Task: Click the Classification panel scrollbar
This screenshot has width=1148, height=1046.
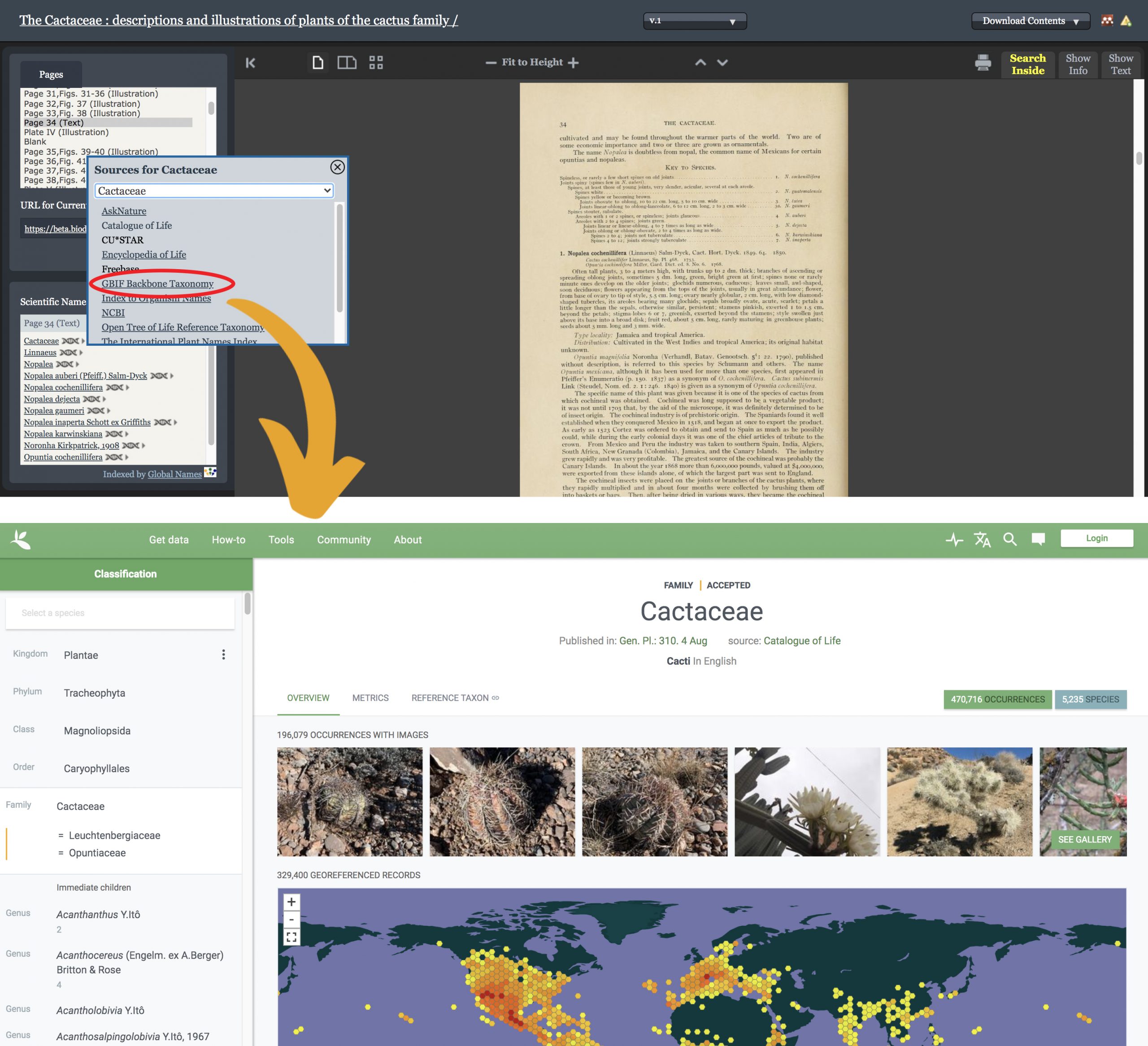Action: point(248,604)
